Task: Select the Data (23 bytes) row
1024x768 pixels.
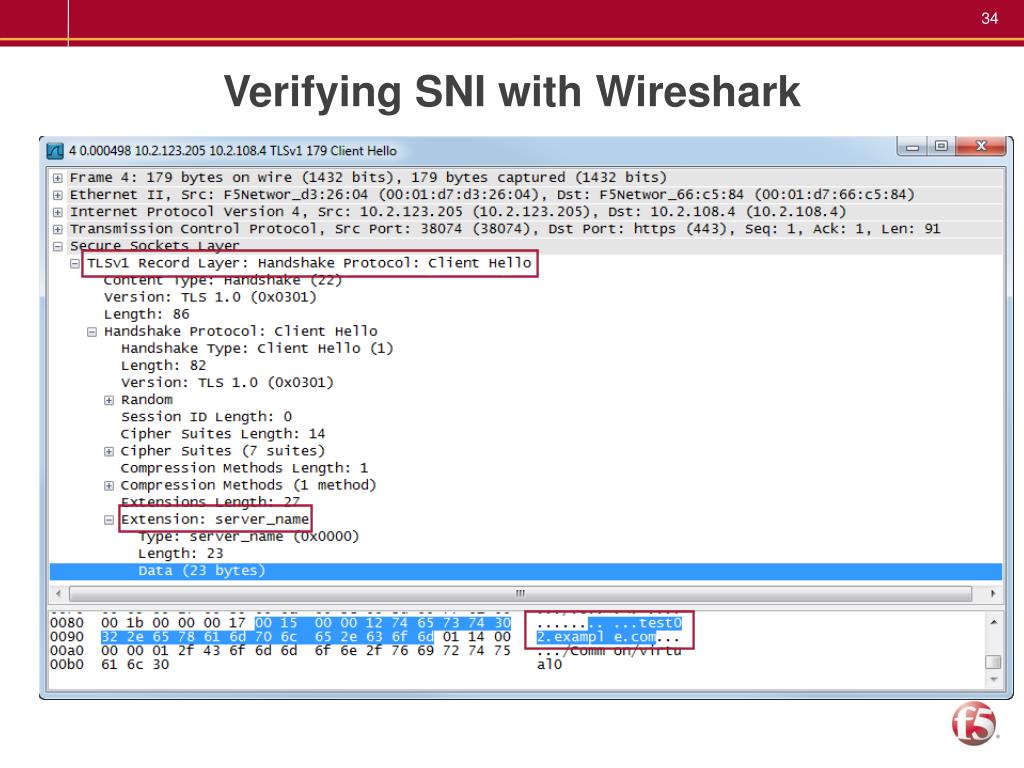Action: click(x=526, y=571)
